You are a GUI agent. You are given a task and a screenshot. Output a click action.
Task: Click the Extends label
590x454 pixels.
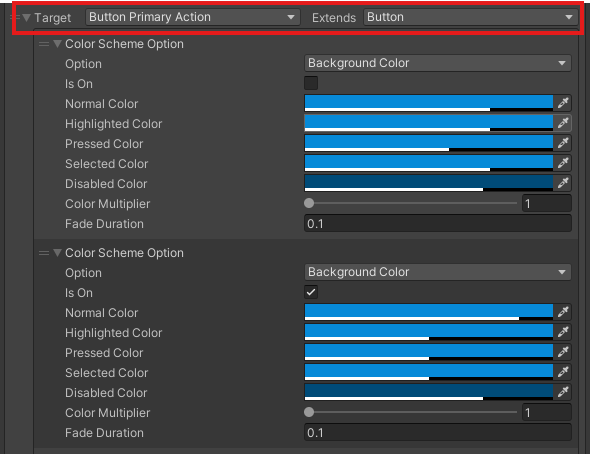334,18
